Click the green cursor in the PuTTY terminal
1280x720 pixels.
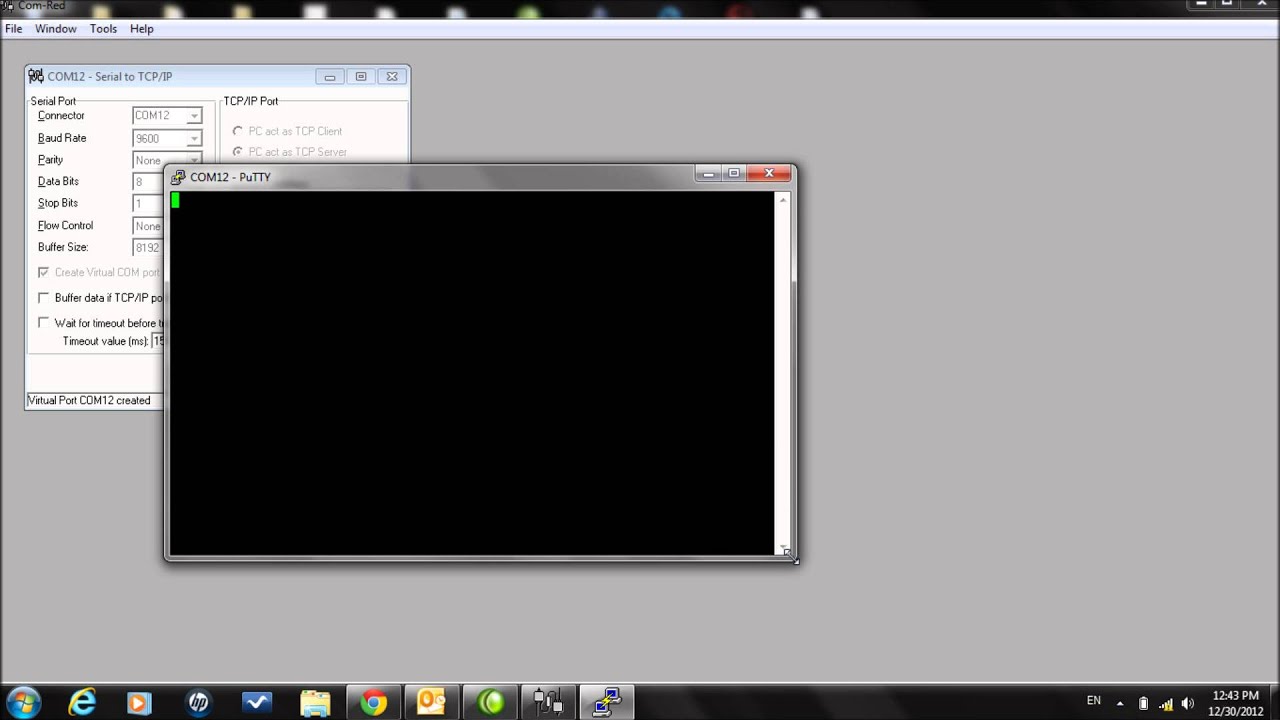point(175,201)
